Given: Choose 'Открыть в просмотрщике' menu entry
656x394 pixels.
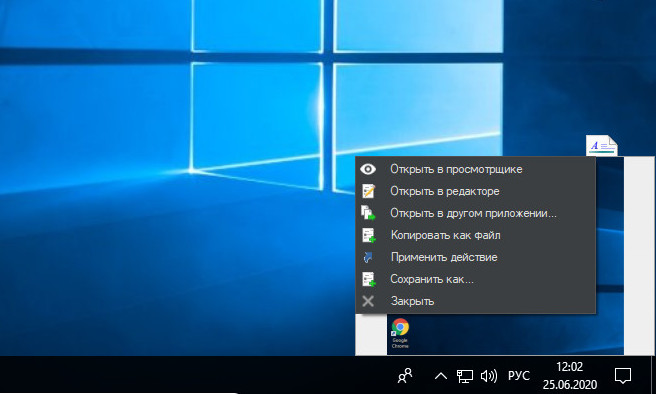Looking at the screenshot, I should click(x=475, y=169).
